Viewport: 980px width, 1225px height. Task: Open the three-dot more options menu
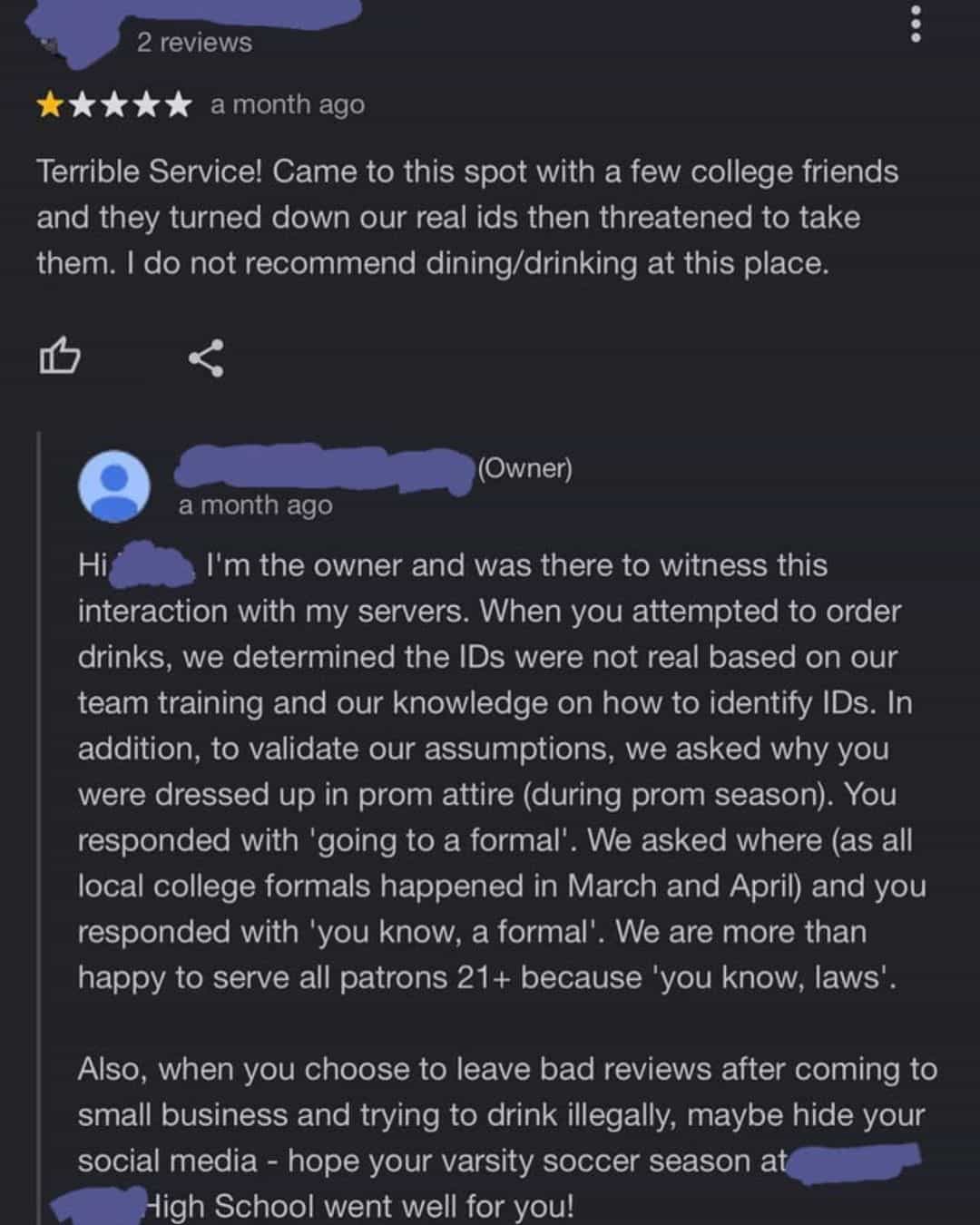(x=916, y=24)
